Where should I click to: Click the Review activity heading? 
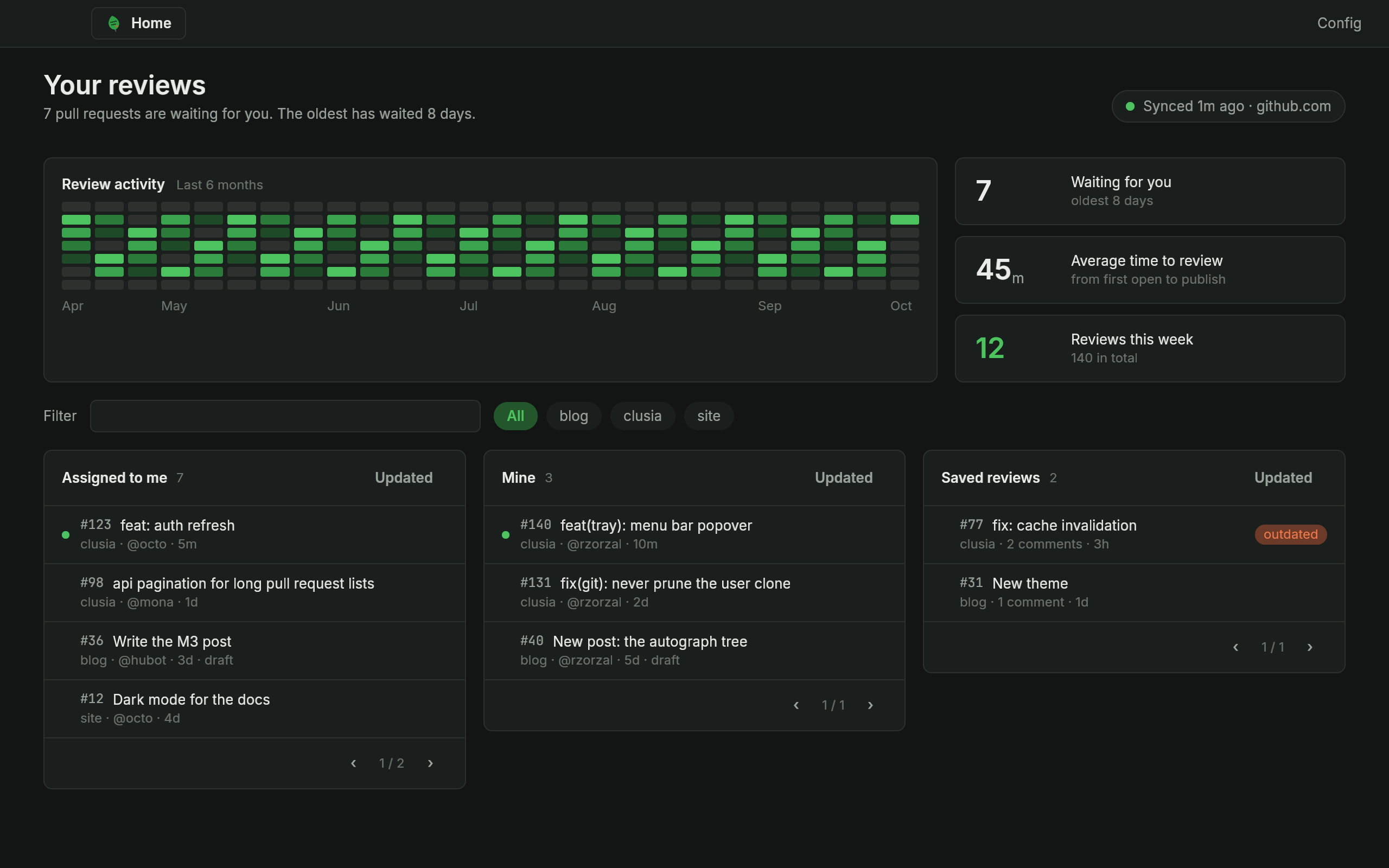coord(113,184)
